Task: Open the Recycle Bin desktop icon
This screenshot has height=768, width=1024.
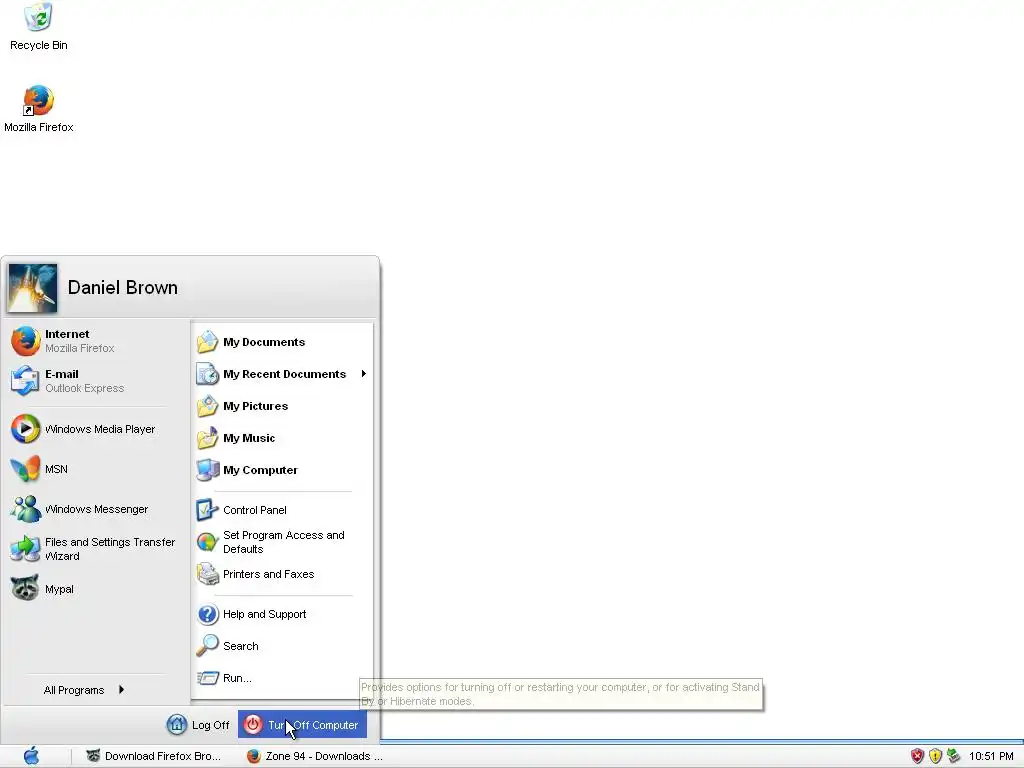Action: tap(39, 26)
